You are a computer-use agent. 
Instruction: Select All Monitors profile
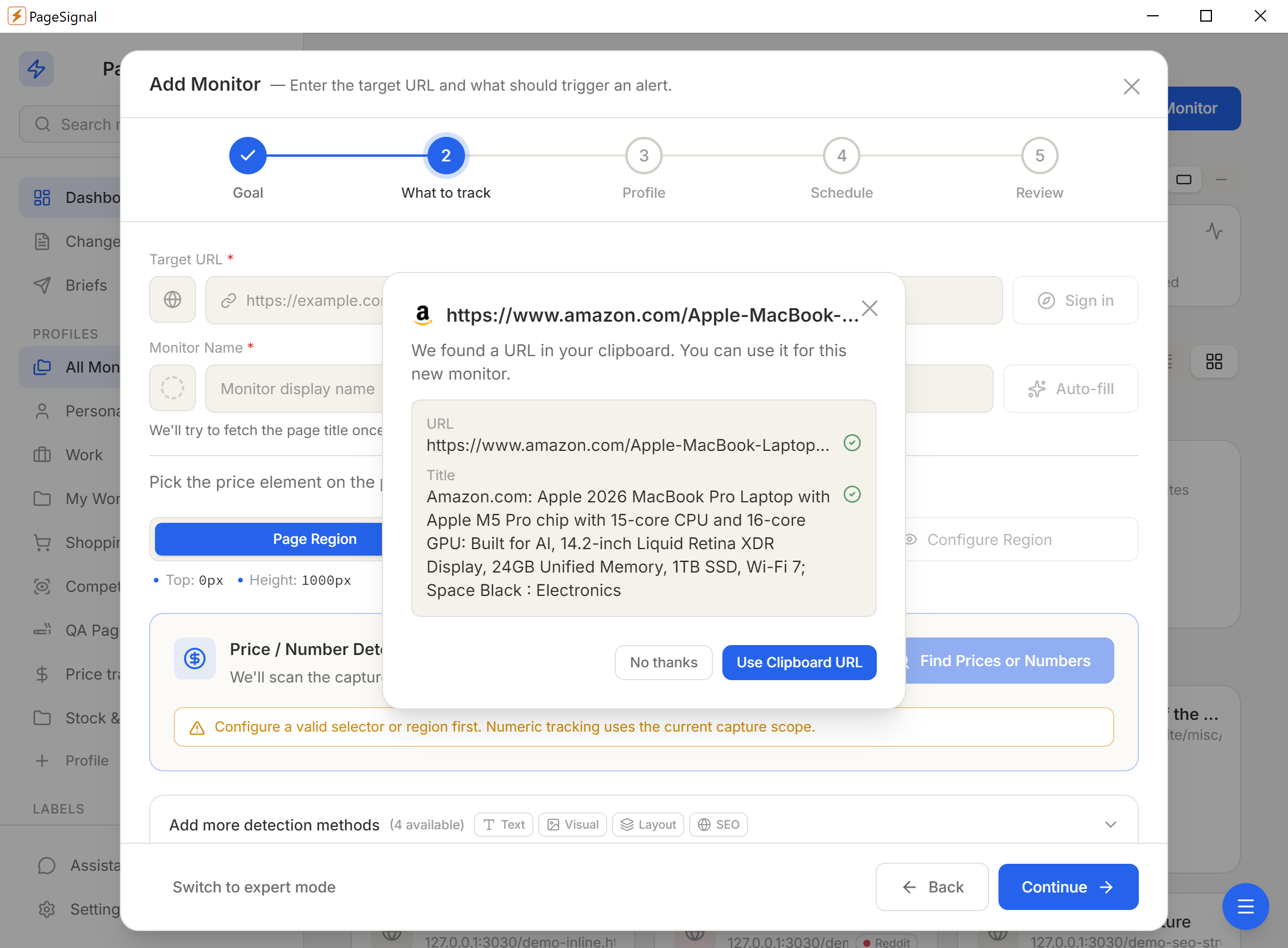coord(70,367)
